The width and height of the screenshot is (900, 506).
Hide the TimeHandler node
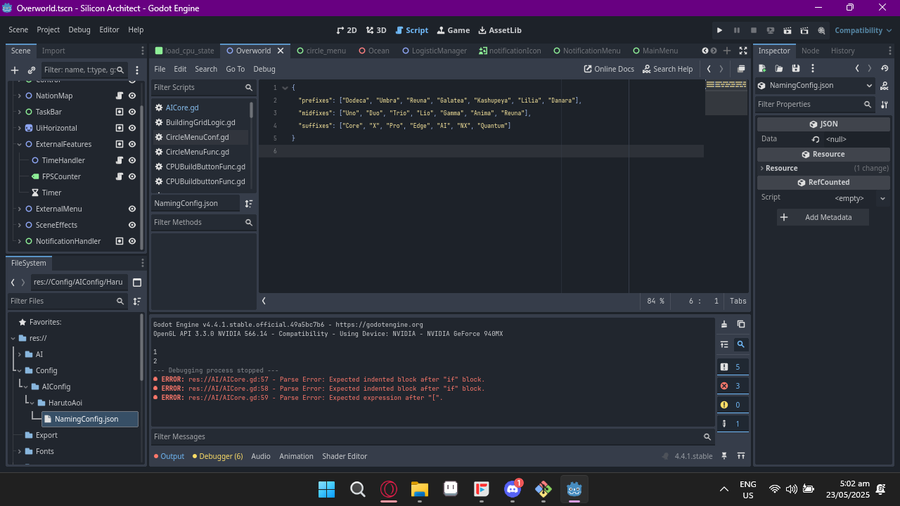pyautogui.click(x=132, y=160)
